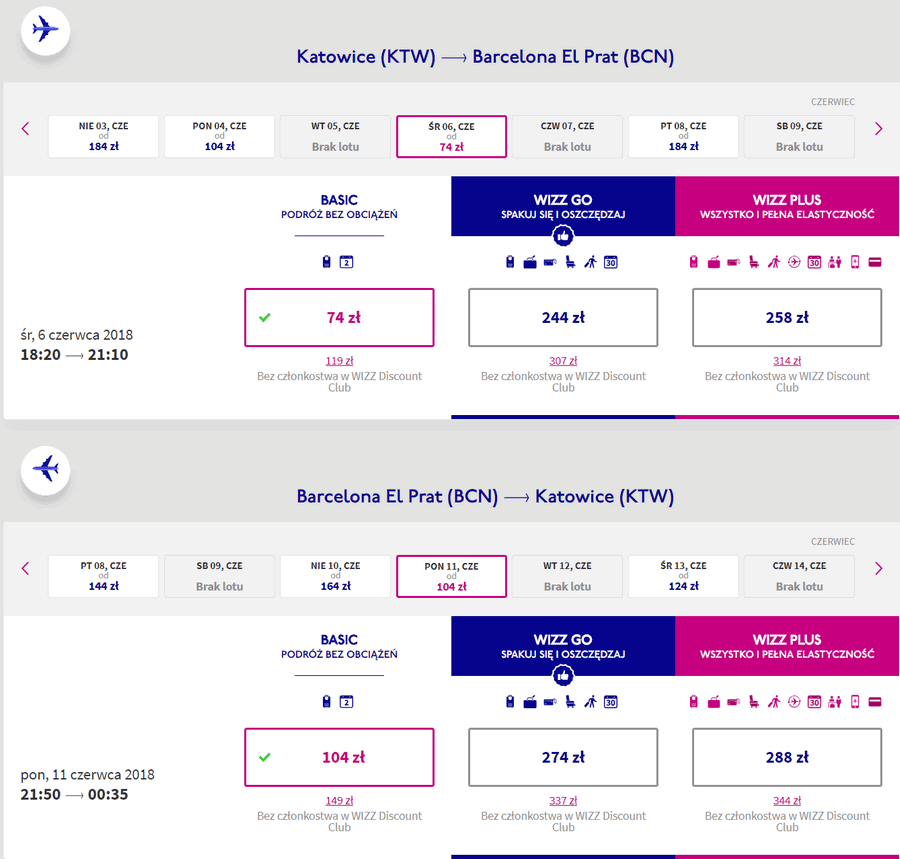The height and width of the screenshot is (859, 900).
Task: Select the 74 zł BASIC outbound fare
Action: 339,317
